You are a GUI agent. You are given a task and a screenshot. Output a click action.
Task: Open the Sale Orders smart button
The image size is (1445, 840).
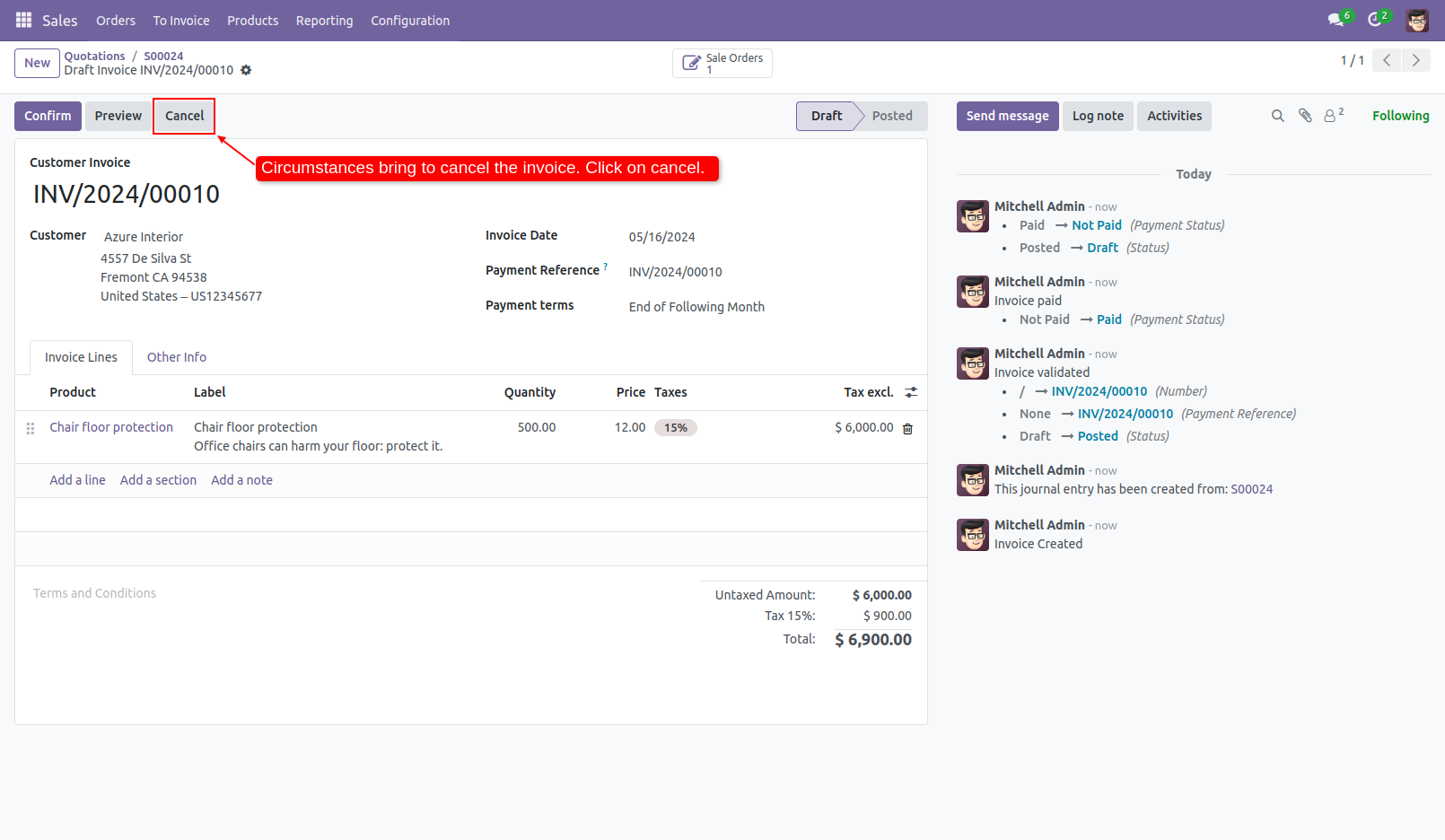[x=722, y=63]
